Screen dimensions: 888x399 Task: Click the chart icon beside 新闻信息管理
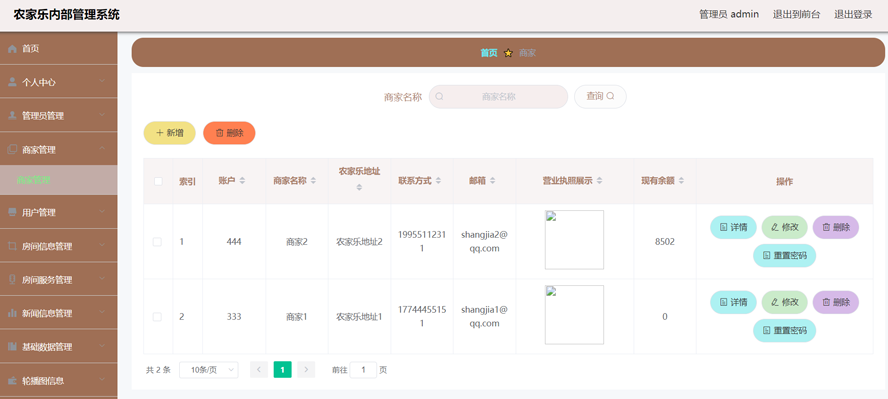tap(12, 313)
